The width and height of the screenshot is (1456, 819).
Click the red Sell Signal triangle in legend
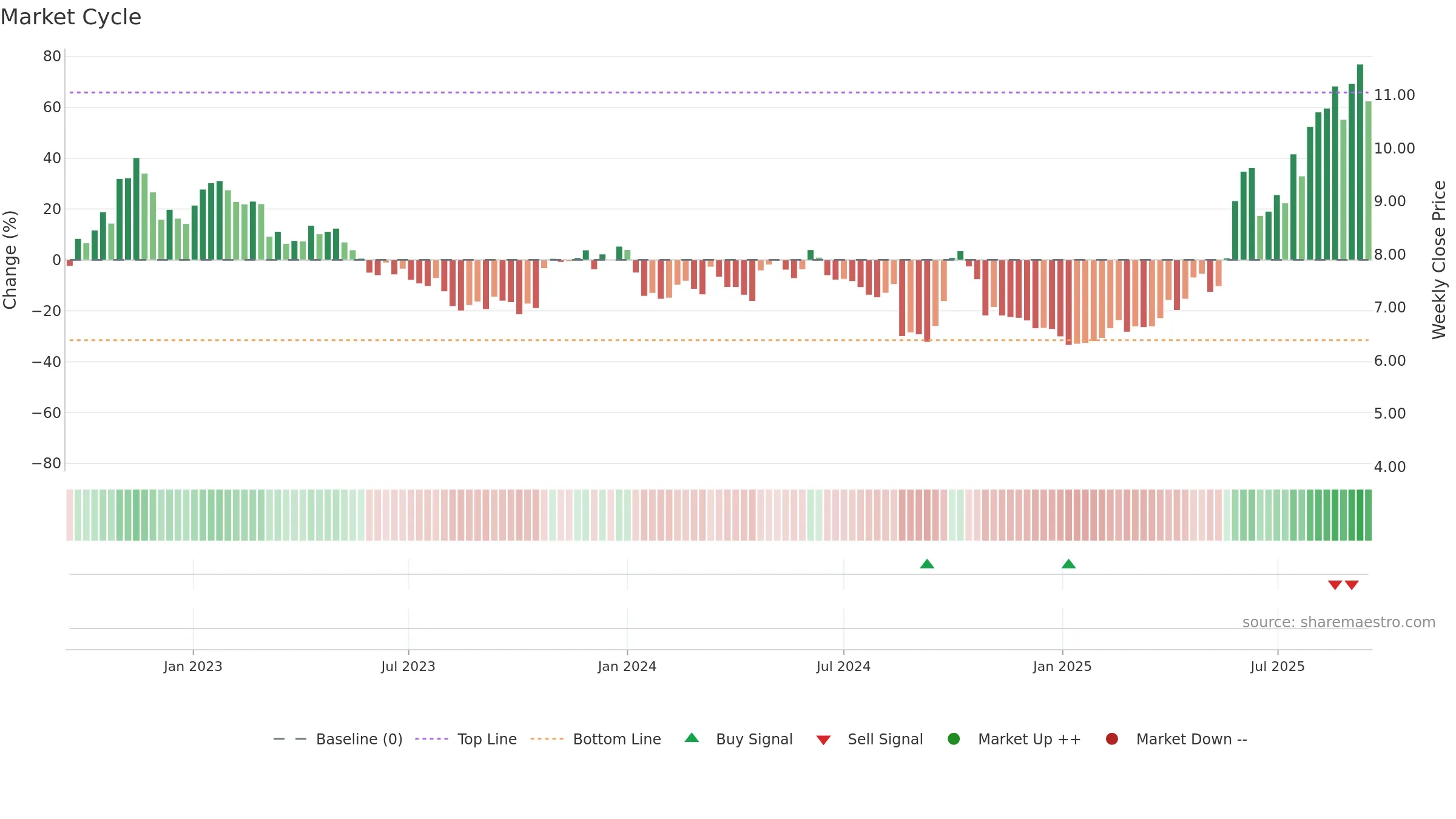pos(823,740)
